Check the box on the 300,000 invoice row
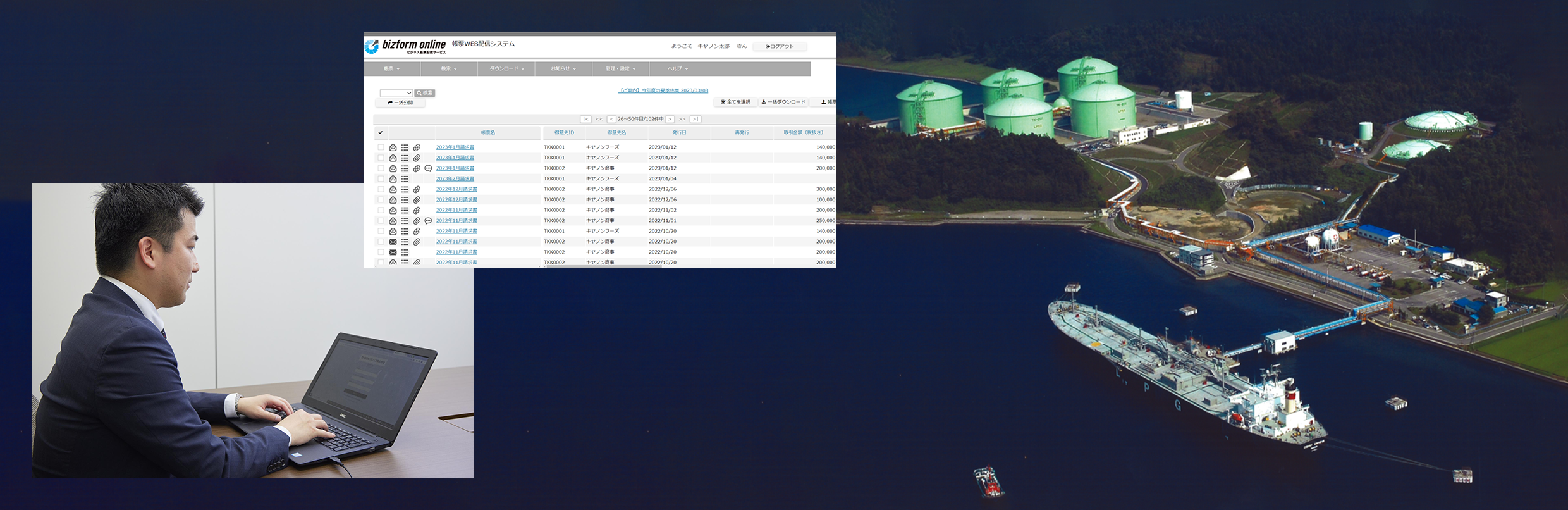The height and width of the screenshot is (510, 1568). coord(381,189)
